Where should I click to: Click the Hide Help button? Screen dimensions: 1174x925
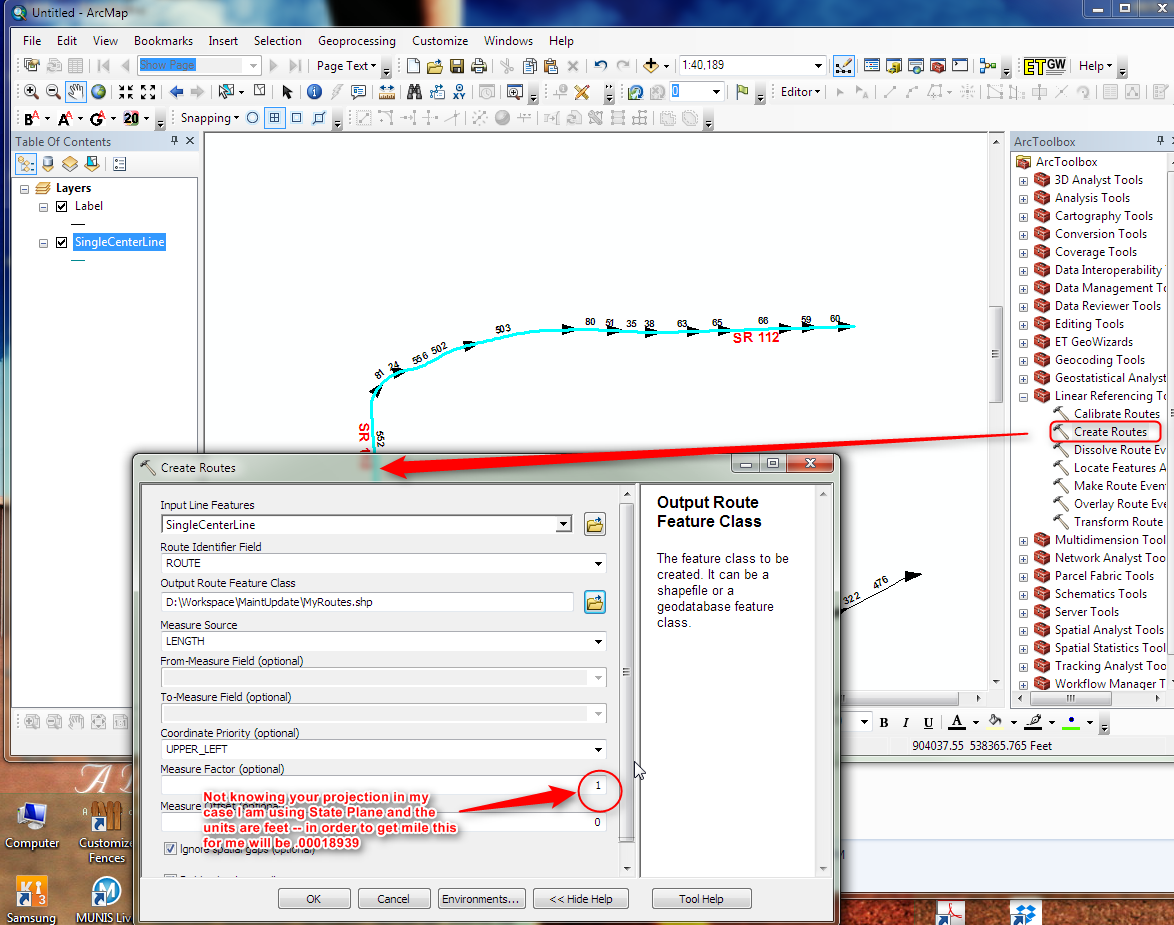pos(580,898)
